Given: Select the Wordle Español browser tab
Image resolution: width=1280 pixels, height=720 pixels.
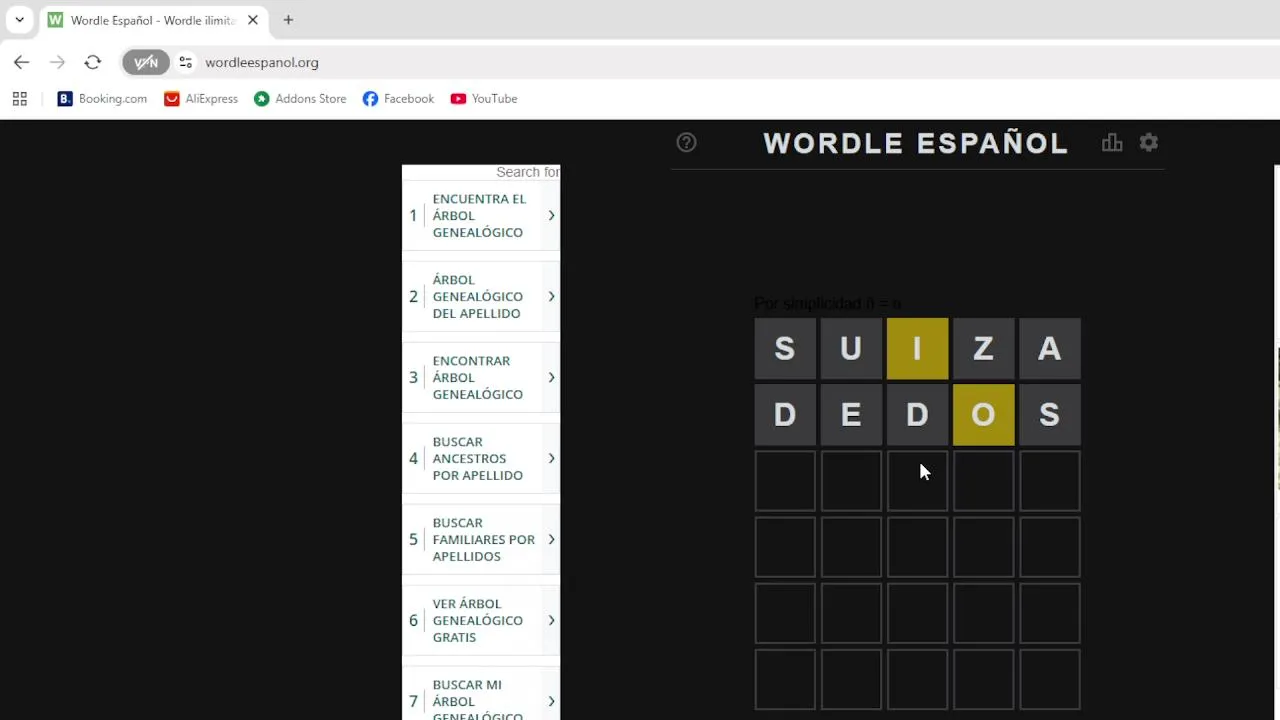Looking at the screenshot, I should pos(154,20).
